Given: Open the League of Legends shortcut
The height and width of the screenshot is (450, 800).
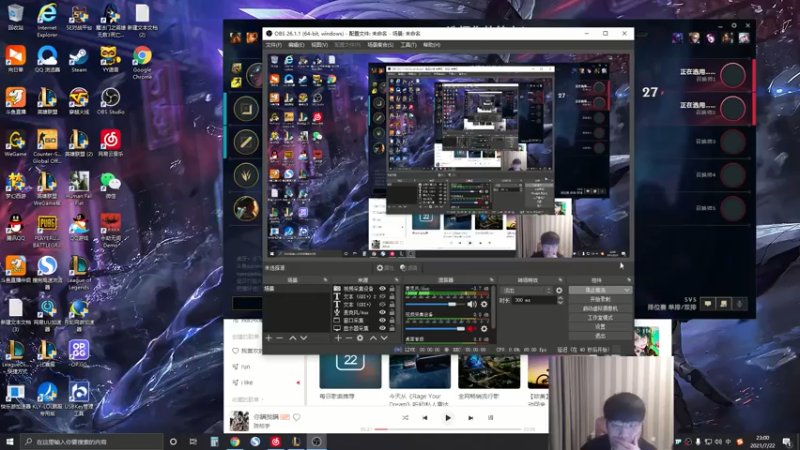Looking at the screenshot, I should pos(79,273).
